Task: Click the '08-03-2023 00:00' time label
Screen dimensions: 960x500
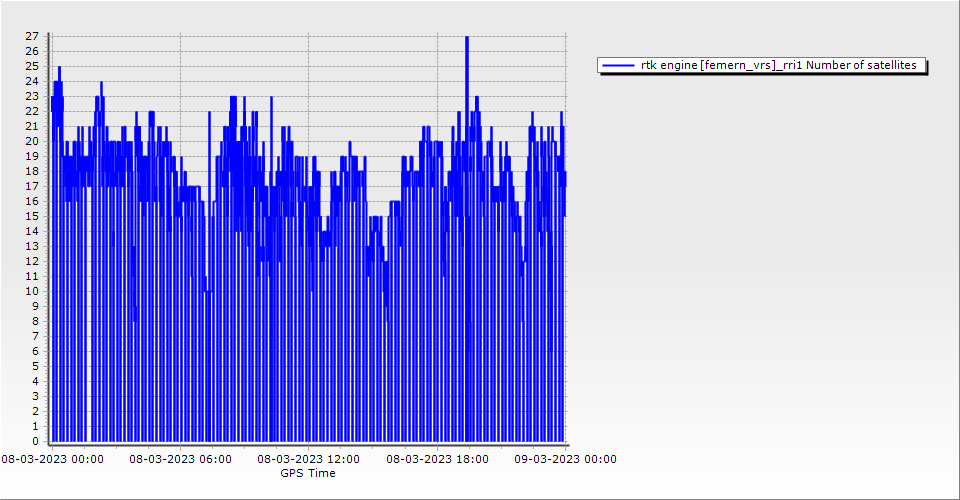Action: click(52, 460)
